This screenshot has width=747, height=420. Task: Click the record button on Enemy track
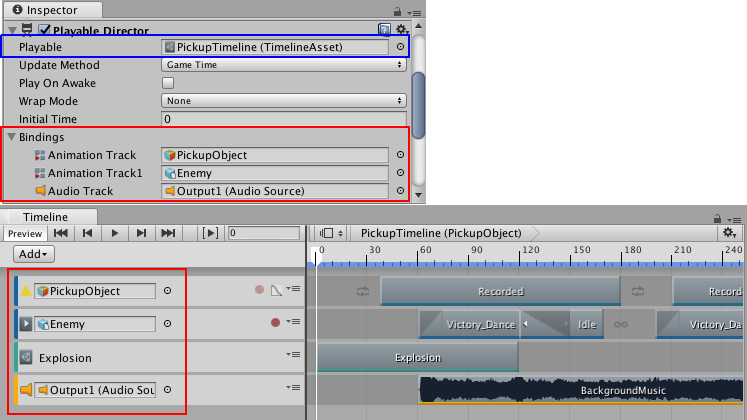tap(275, 323)
